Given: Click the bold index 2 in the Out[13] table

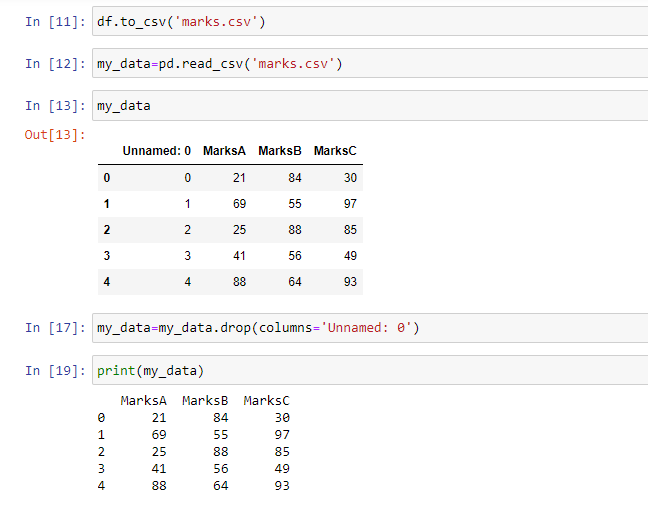Looking at the screenshot, I should [107, 230].
